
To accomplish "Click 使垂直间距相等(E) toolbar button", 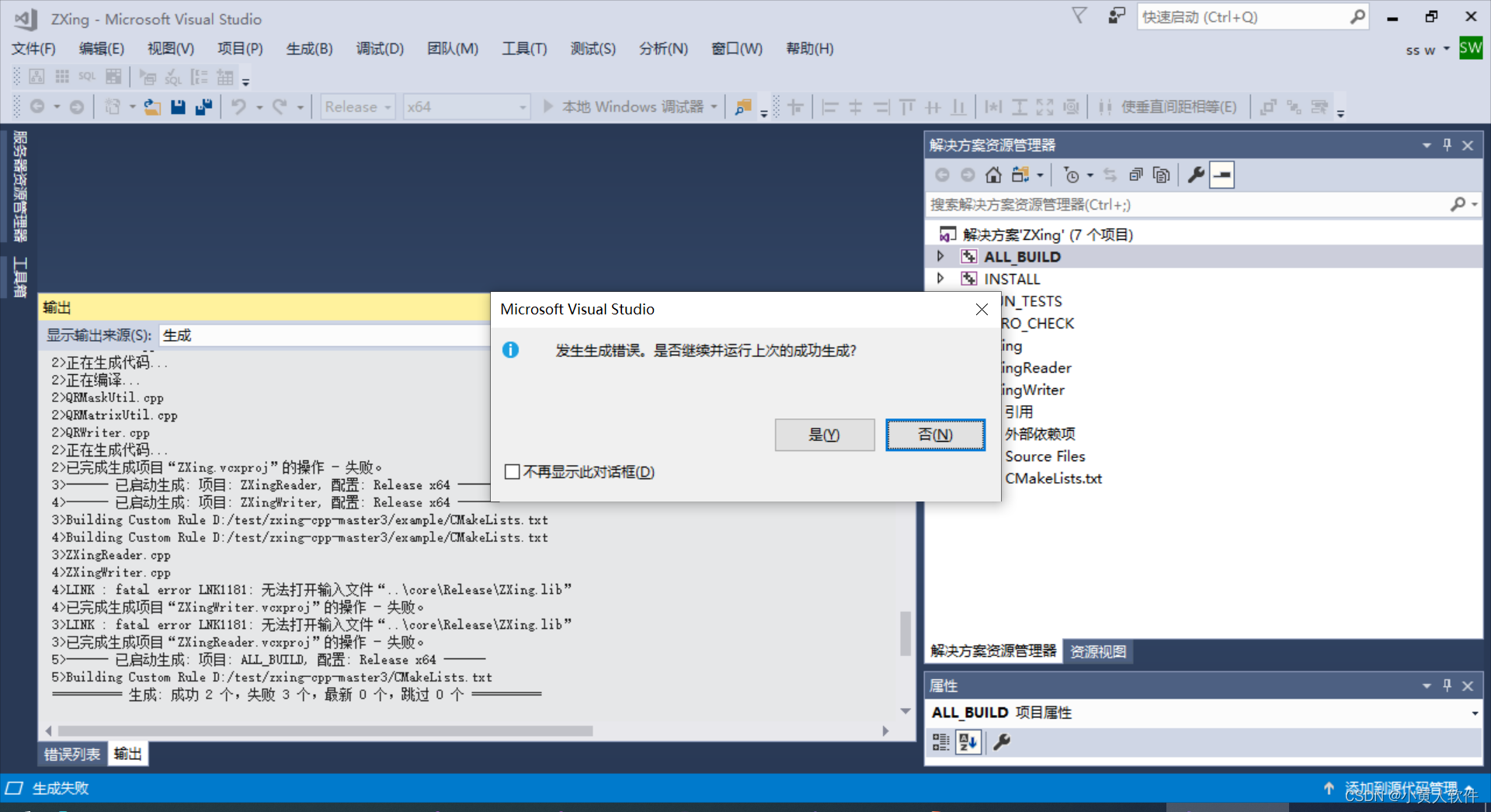I will point(1168,107).
